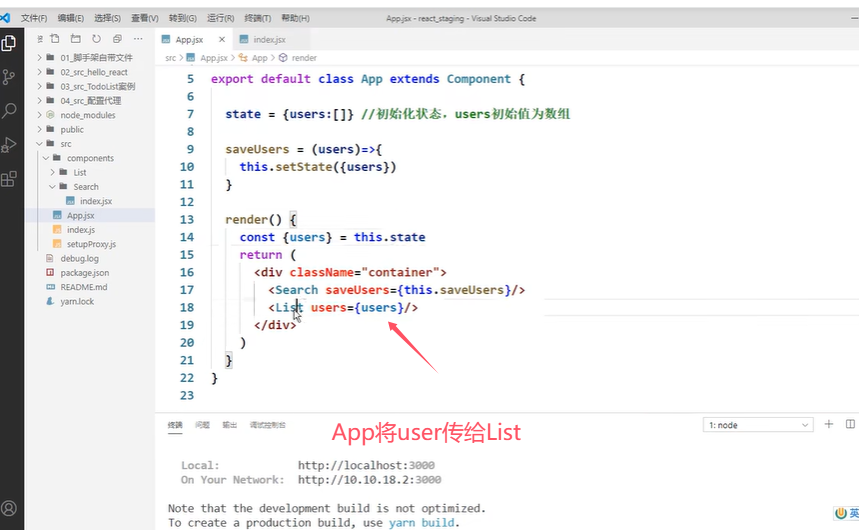Open the Search view in activity bar

pos(9,110)
